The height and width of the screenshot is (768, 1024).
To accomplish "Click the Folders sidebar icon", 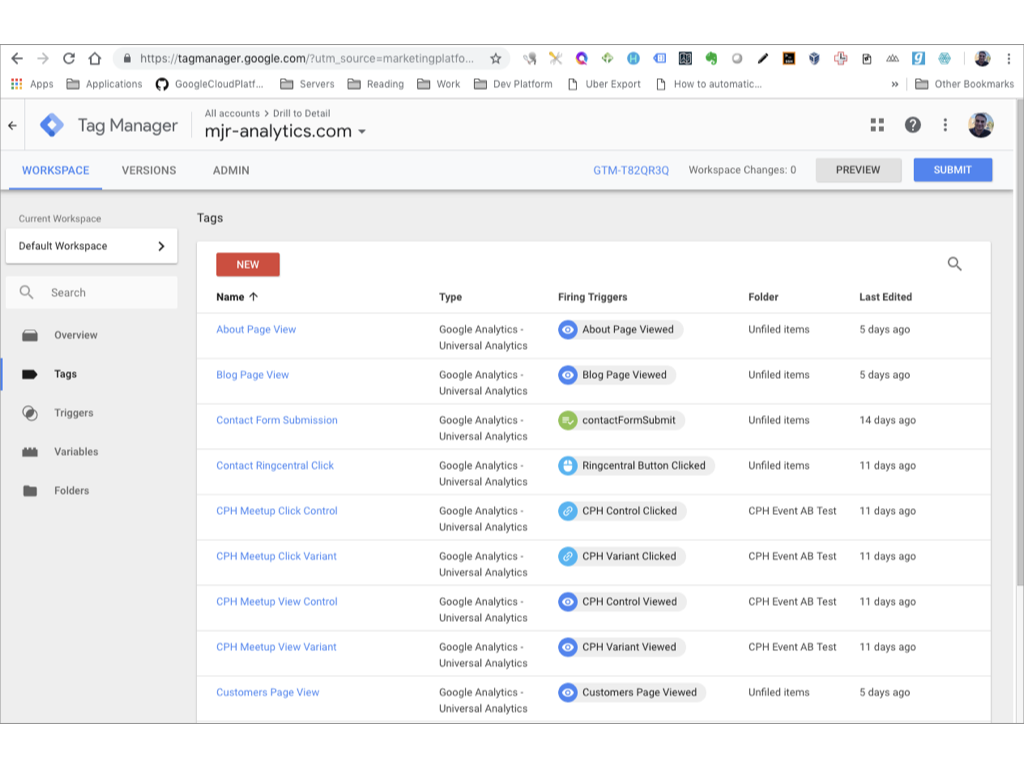I will pos(30,490).
